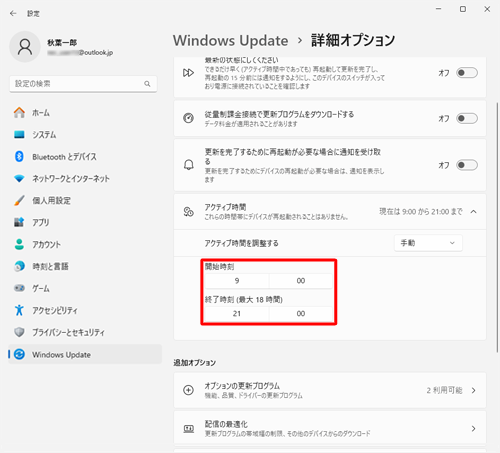Go back with the arrow icon
This screenshot has width=500, height=453.
[x=13, y=13]
